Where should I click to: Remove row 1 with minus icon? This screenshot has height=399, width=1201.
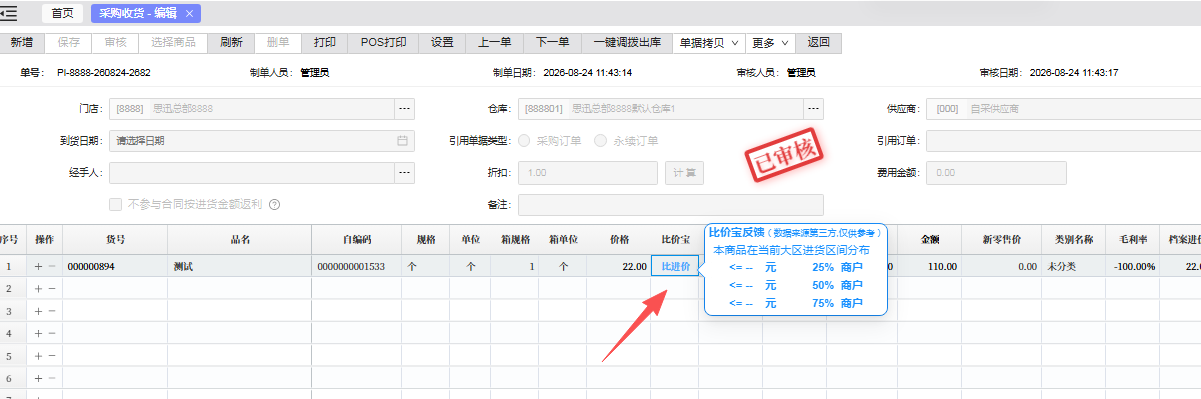point(52,267)
